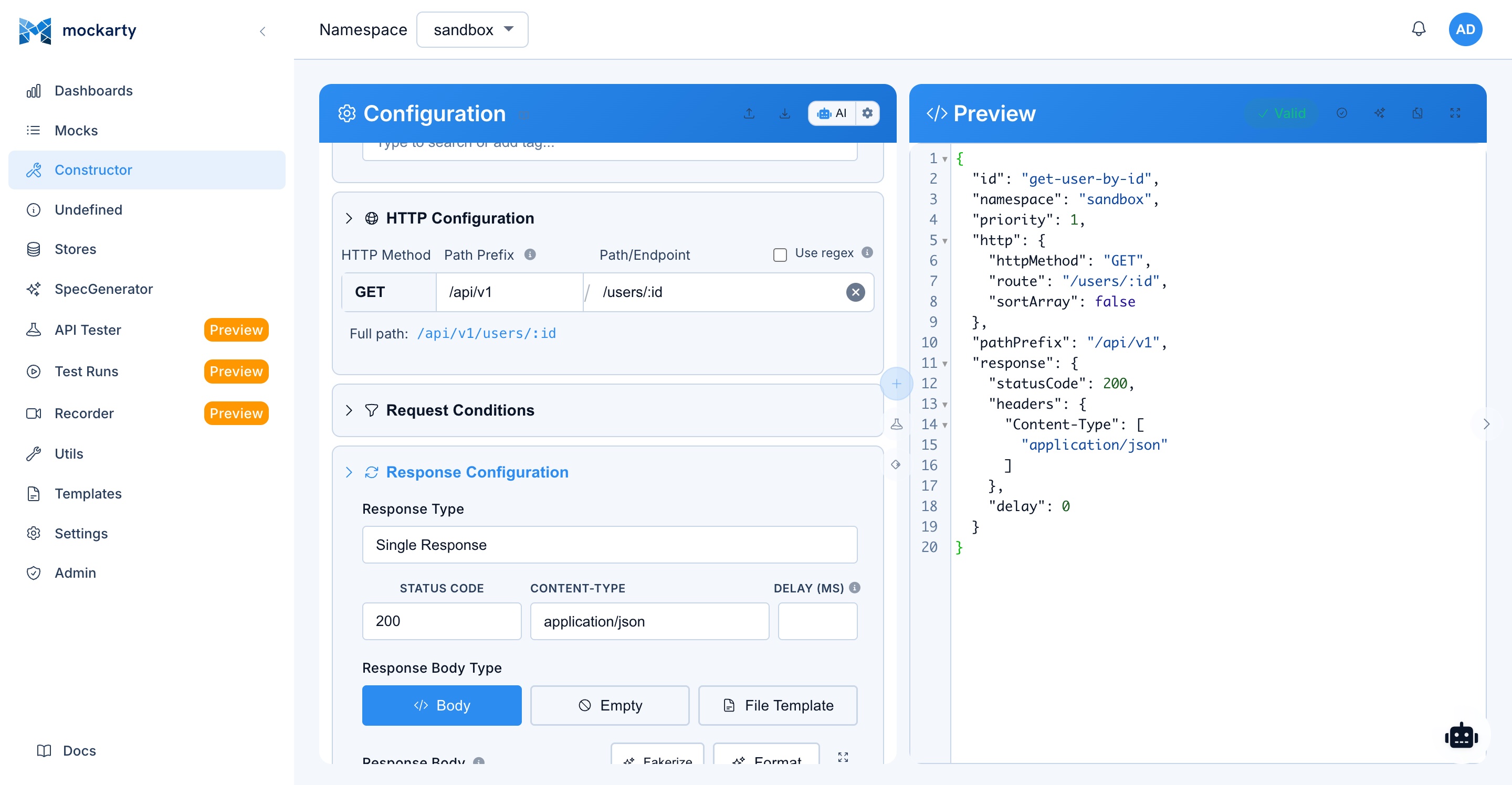The image size is (1512, 785).
Task: Fold the "headers" block at line 13
Action: coord(944,405)
